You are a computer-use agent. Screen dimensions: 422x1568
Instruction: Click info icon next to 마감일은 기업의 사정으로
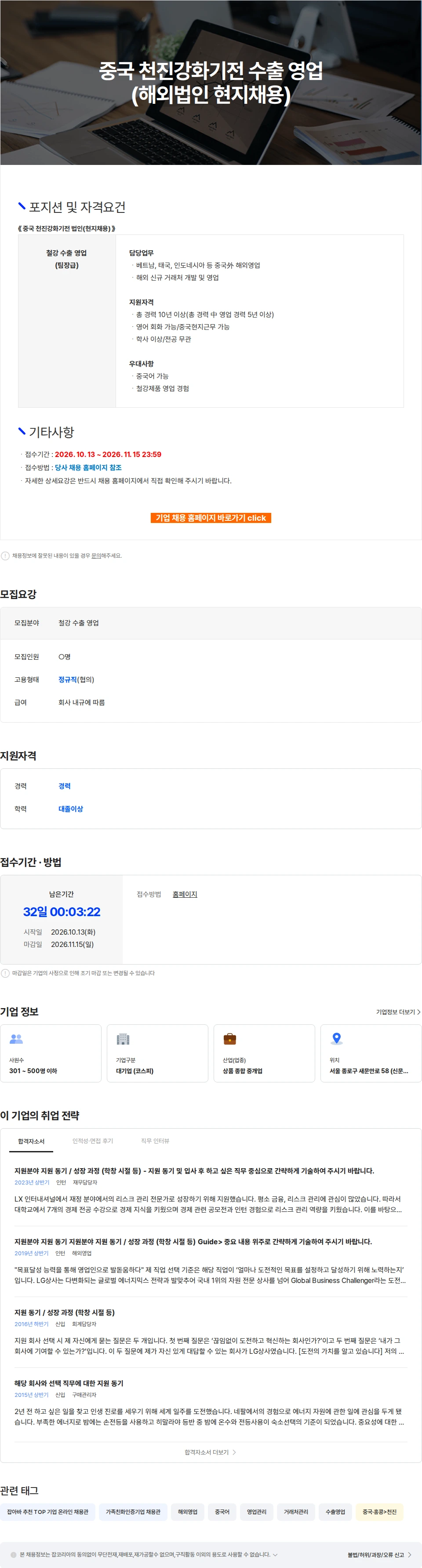point(5,973)
